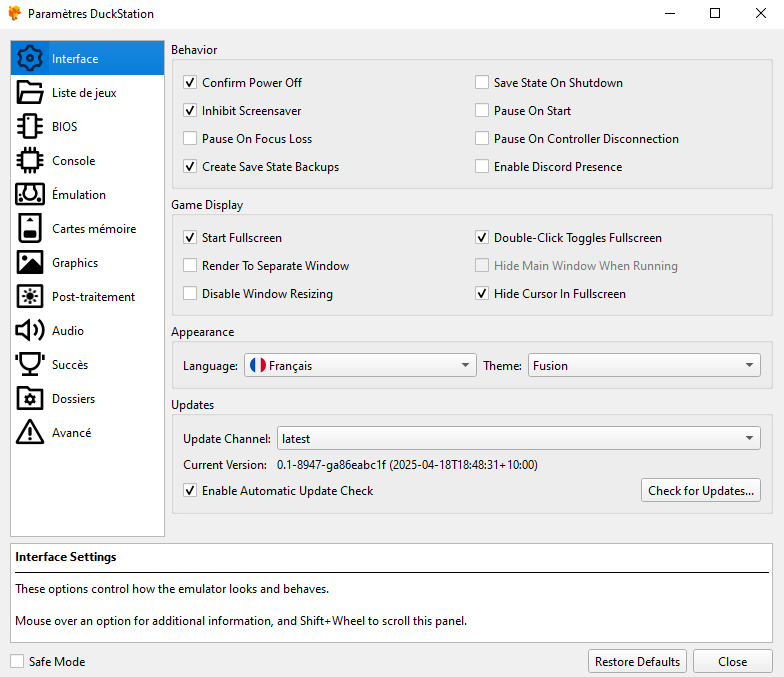Toggle Double-Click Toggles Fullscreen
Image resolution: width=784 pixels, height=677 pixels.
(x=482, y=238)
